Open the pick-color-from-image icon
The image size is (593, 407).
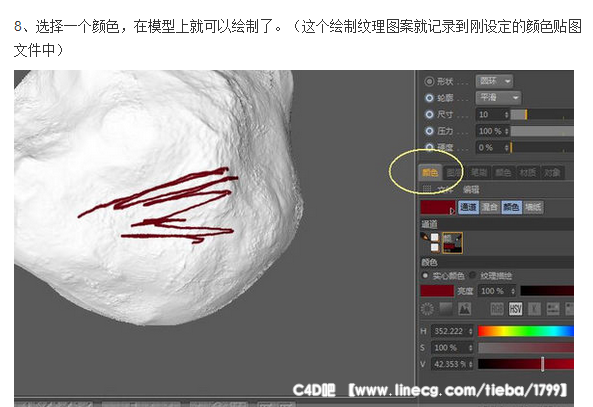tap(464, 309)
